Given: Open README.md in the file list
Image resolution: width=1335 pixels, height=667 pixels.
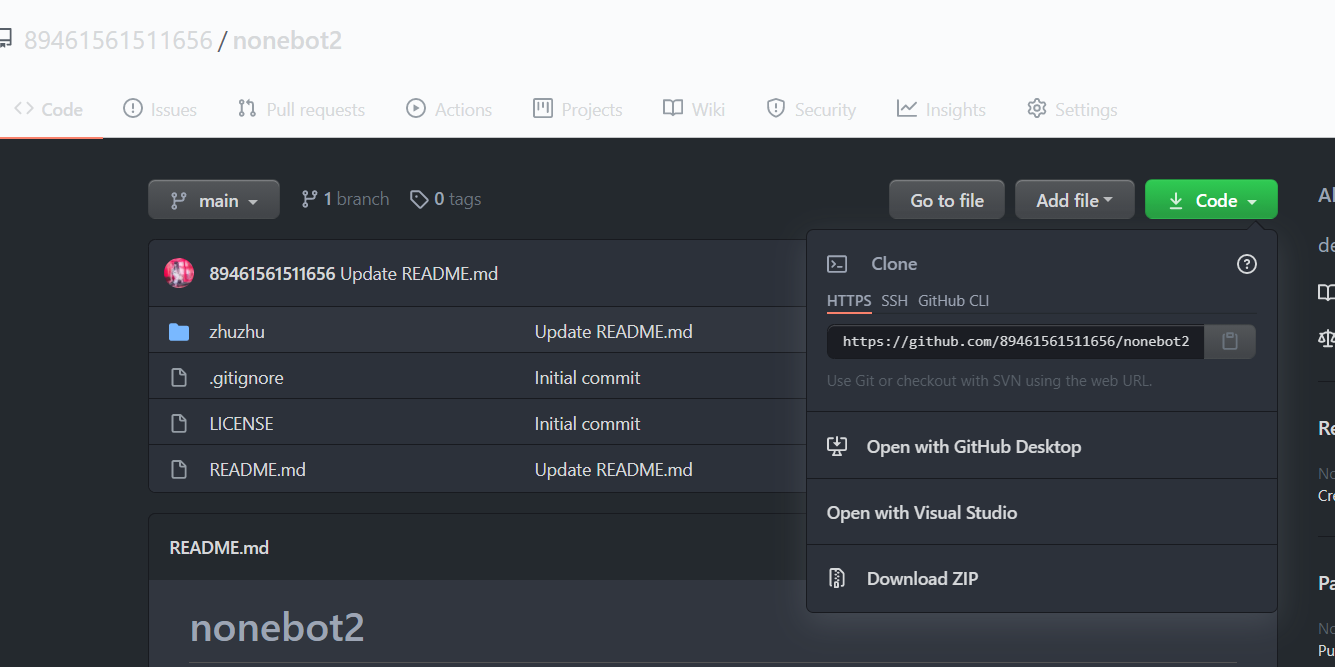Looking at the screenshot, I should [x=257, y=470].
